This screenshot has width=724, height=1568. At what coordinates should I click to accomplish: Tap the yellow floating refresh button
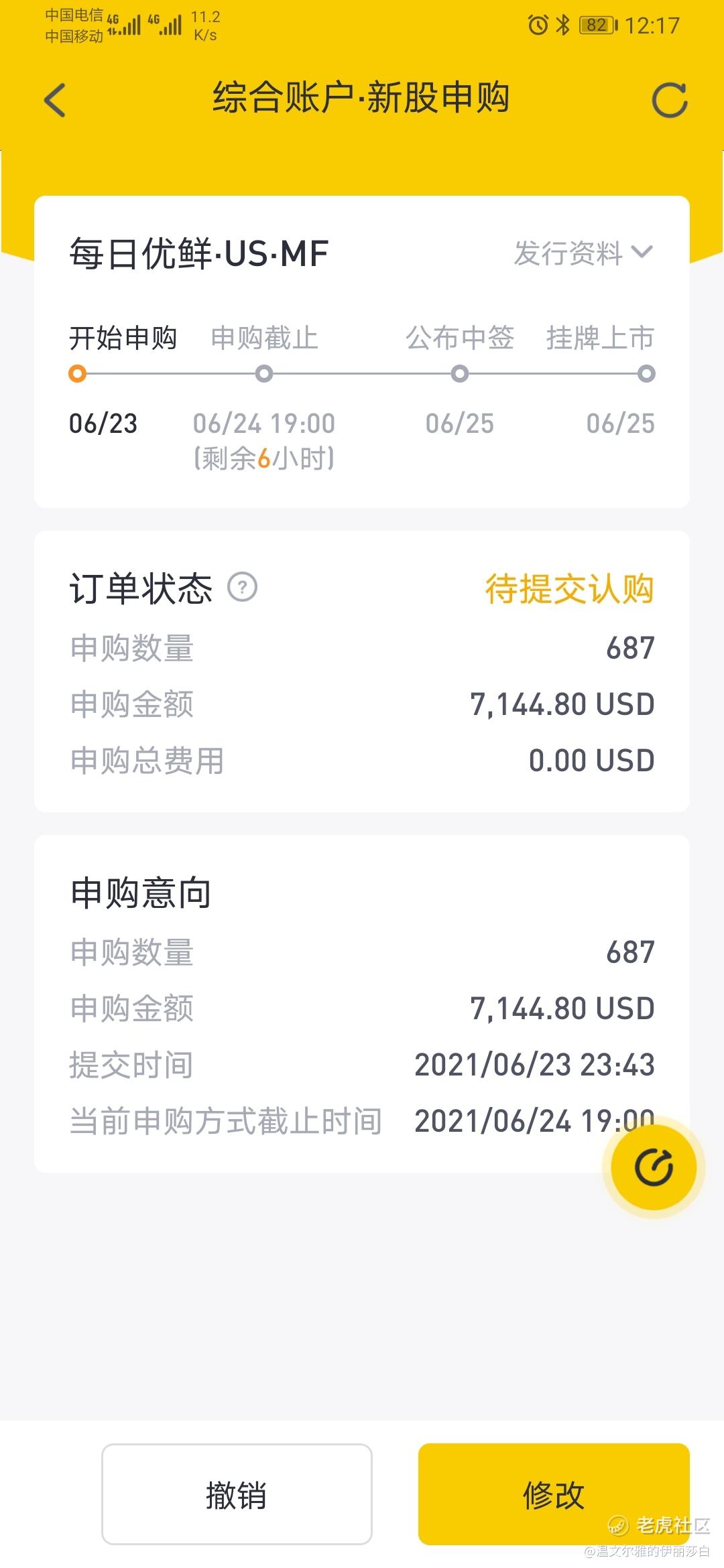coord(654,1167)
